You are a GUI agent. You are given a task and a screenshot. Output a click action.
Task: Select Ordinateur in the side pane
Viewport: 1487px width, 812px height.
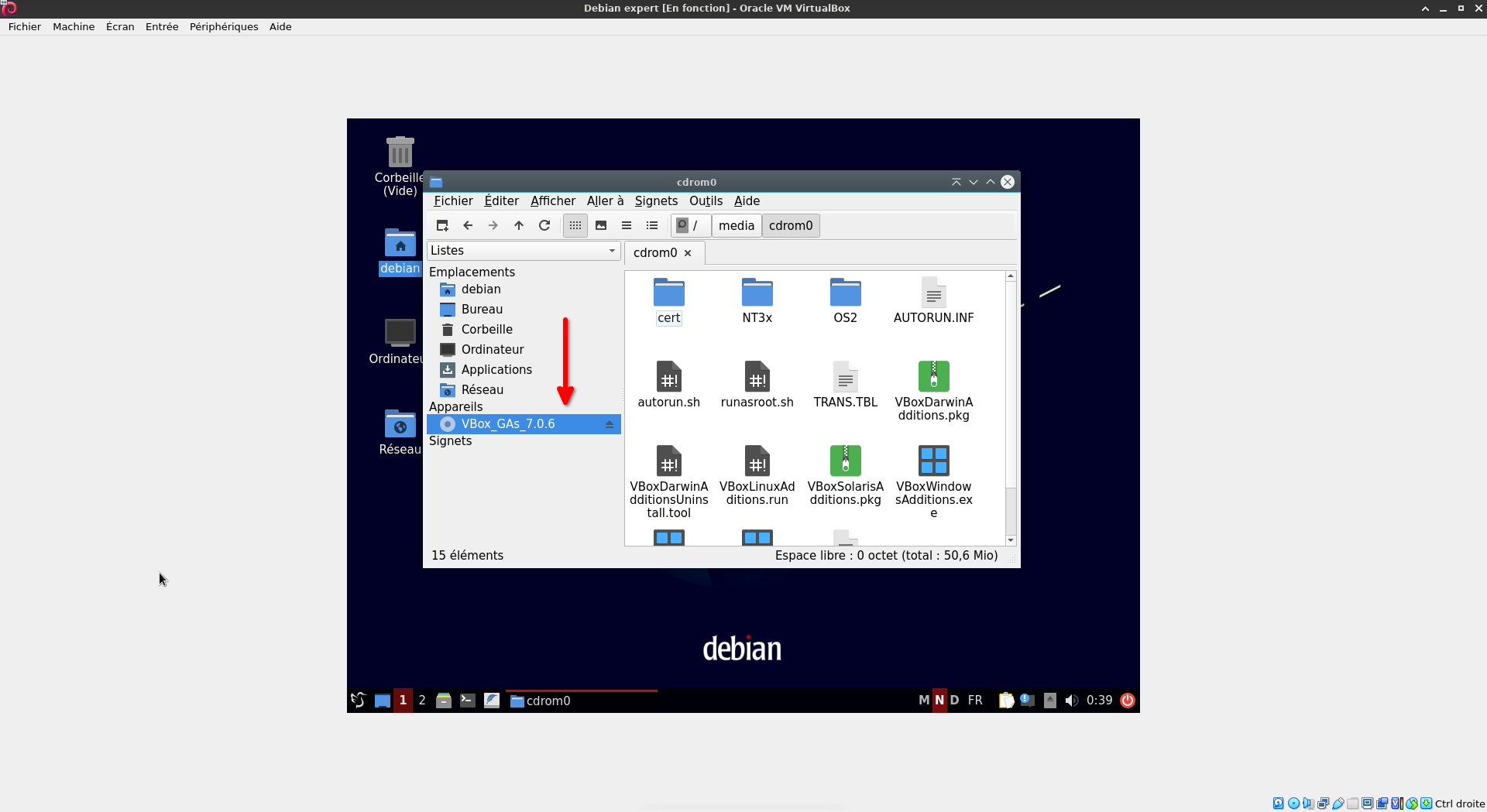click(x=524, y=350)
